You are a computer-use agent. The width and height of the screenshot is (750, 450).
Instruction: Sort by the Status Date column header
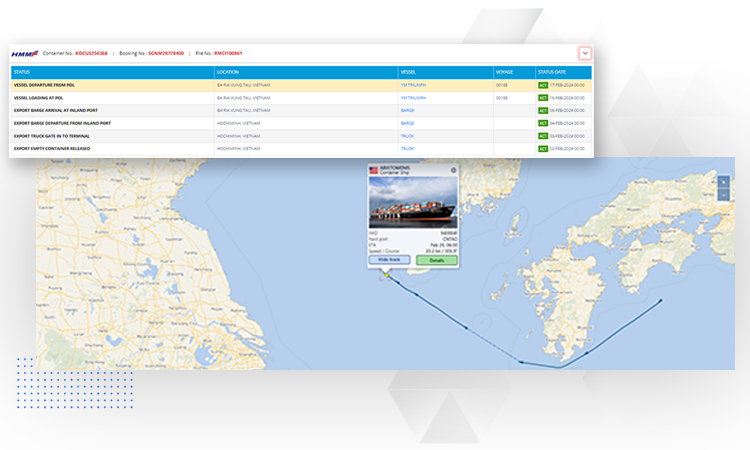coord(552,72)
